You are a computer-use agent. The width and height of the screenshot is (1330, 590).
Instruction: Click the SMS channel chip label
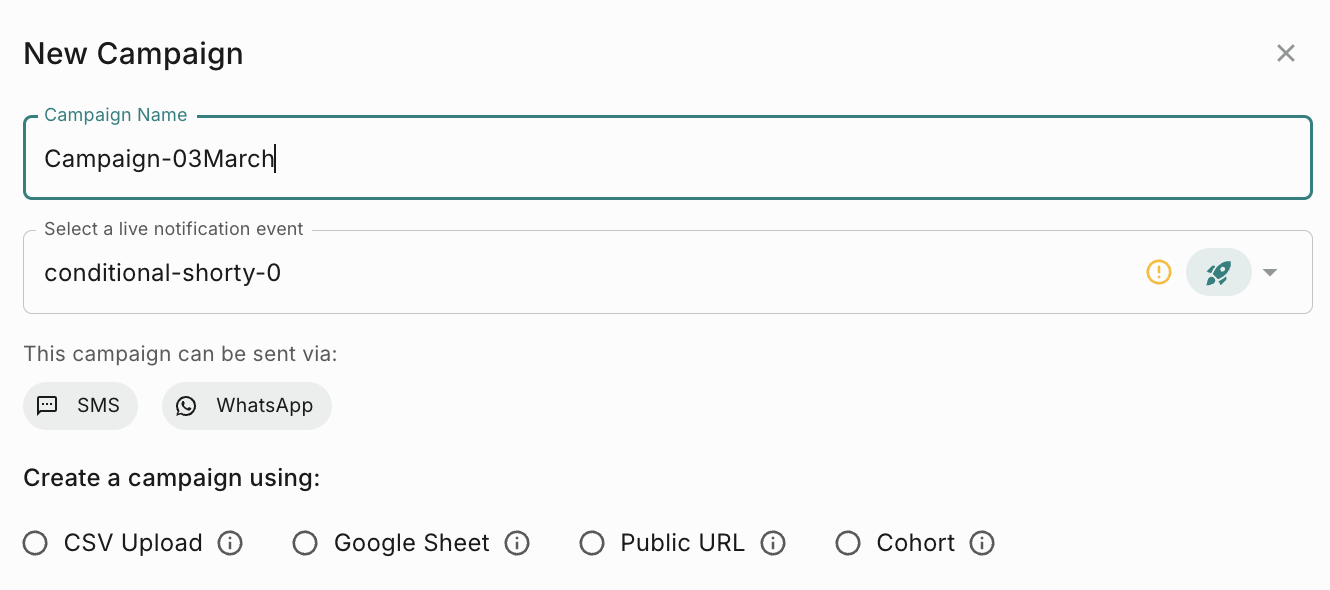pos(98,406)
